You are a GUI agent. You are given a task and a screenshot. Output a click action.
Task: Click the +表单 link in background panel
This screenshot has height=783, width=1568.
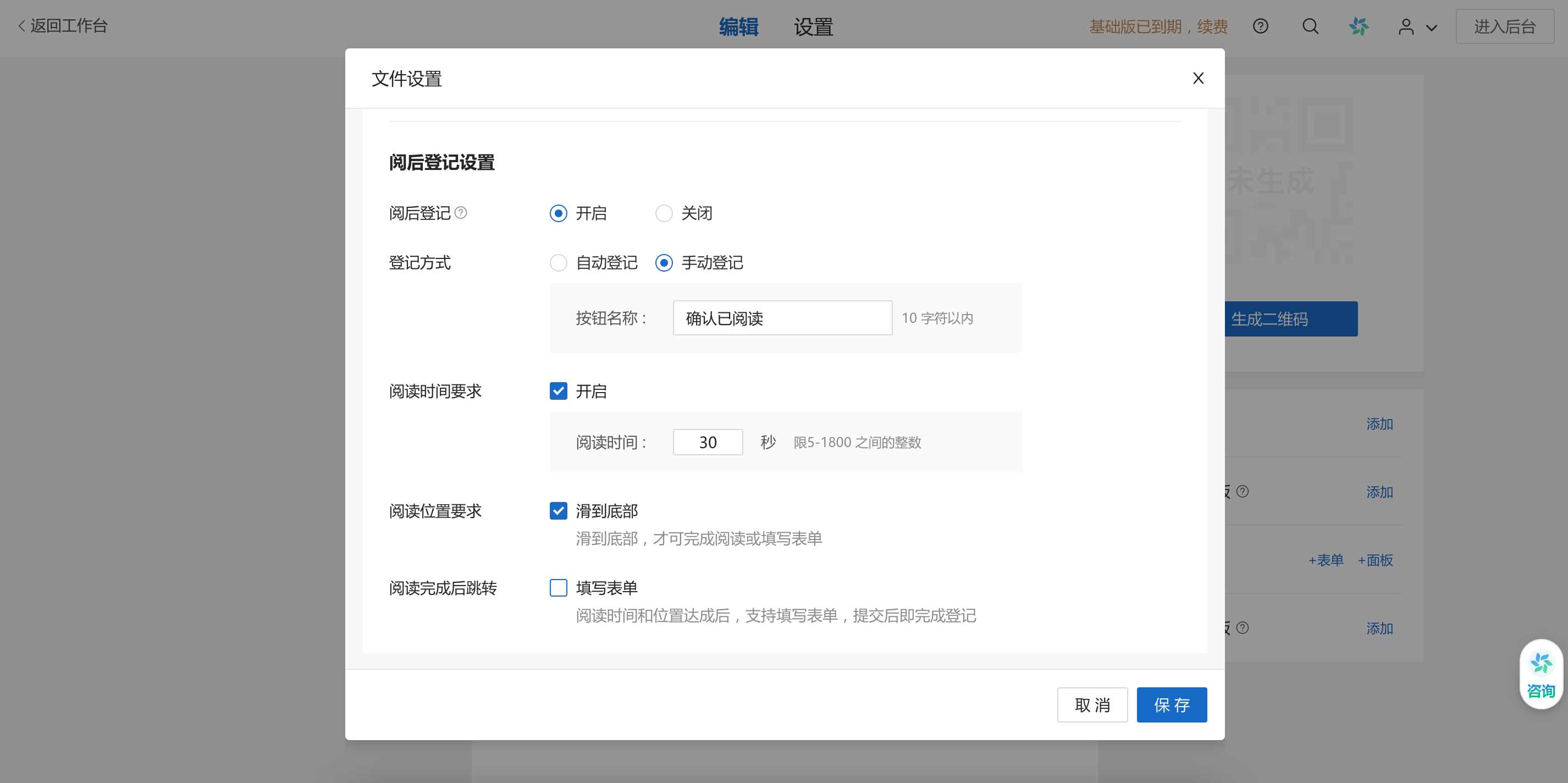point(1326,560)
